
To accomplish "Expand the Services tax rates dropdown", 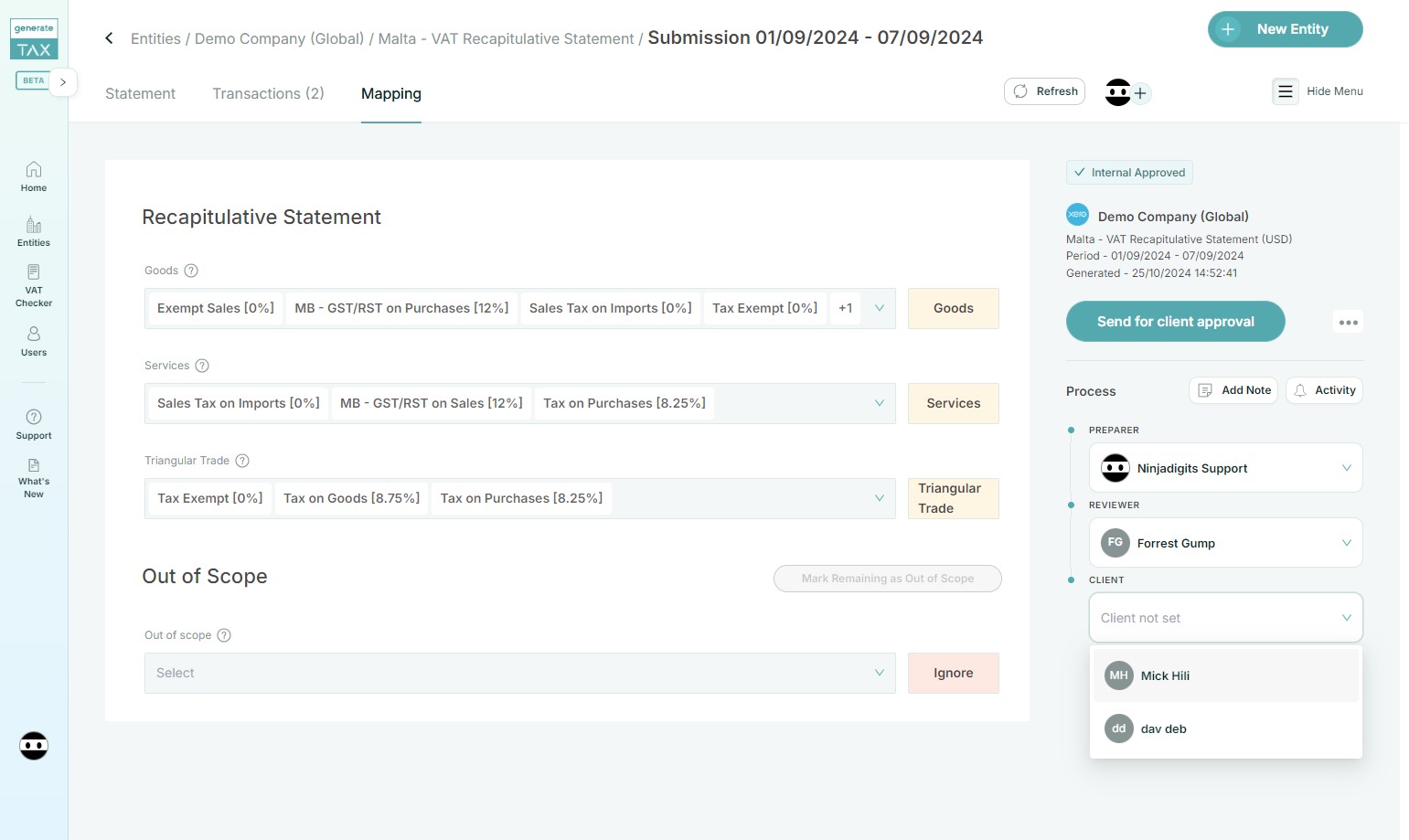I will (879, 403).
